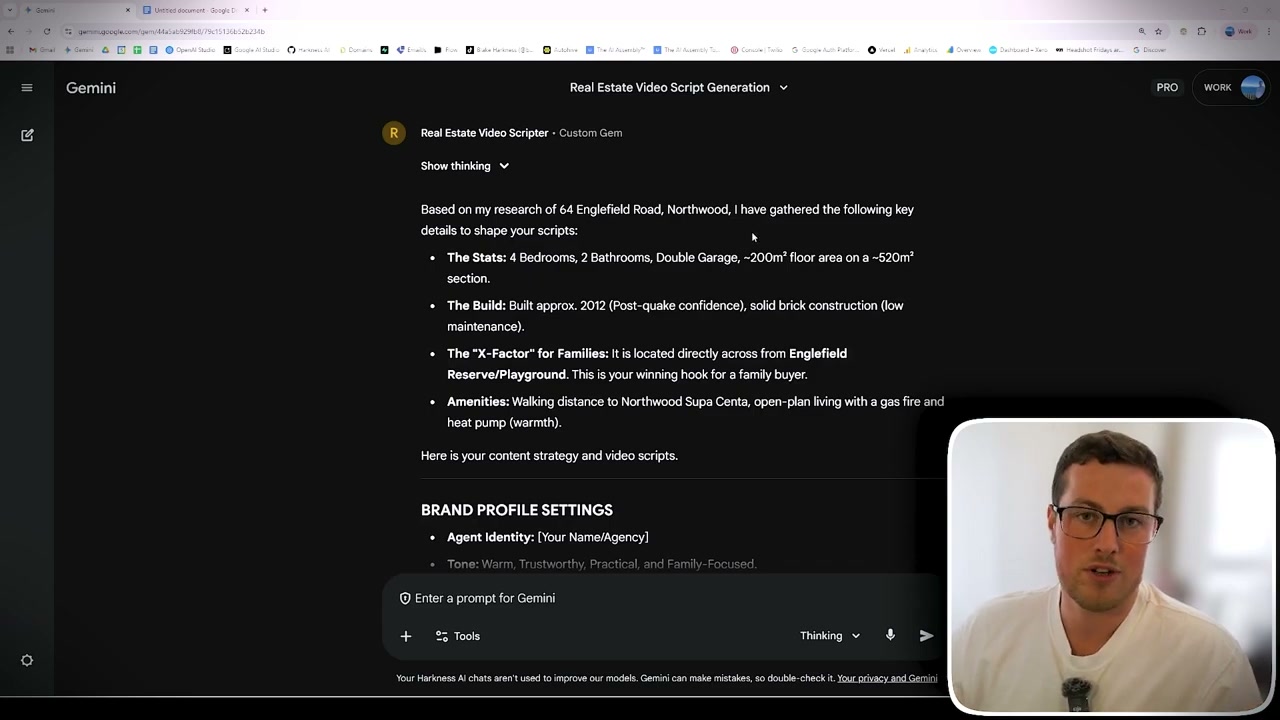Open the tab search chevron in Chrome

tap(9, 10)
